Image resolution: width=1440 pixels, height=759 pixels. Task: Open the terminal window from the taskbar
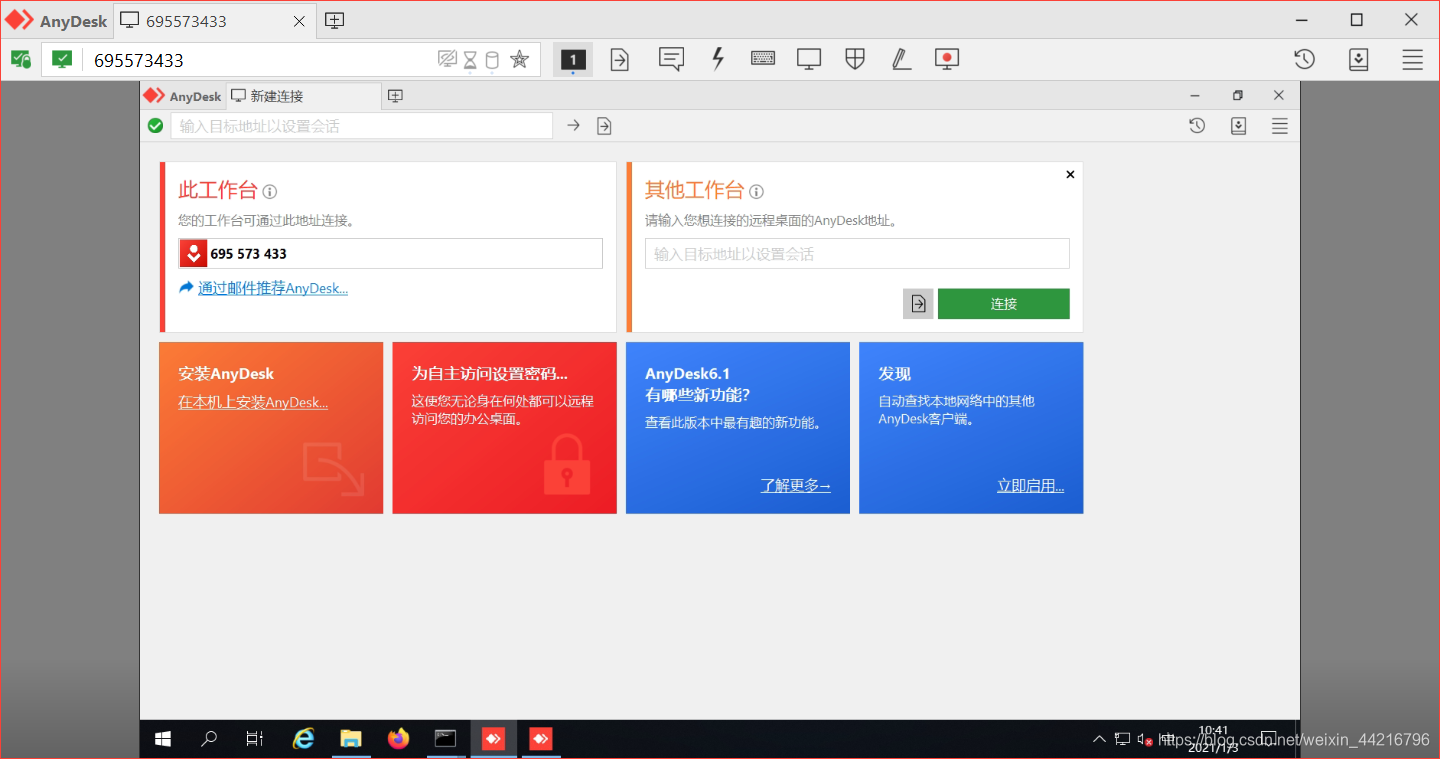446,739
